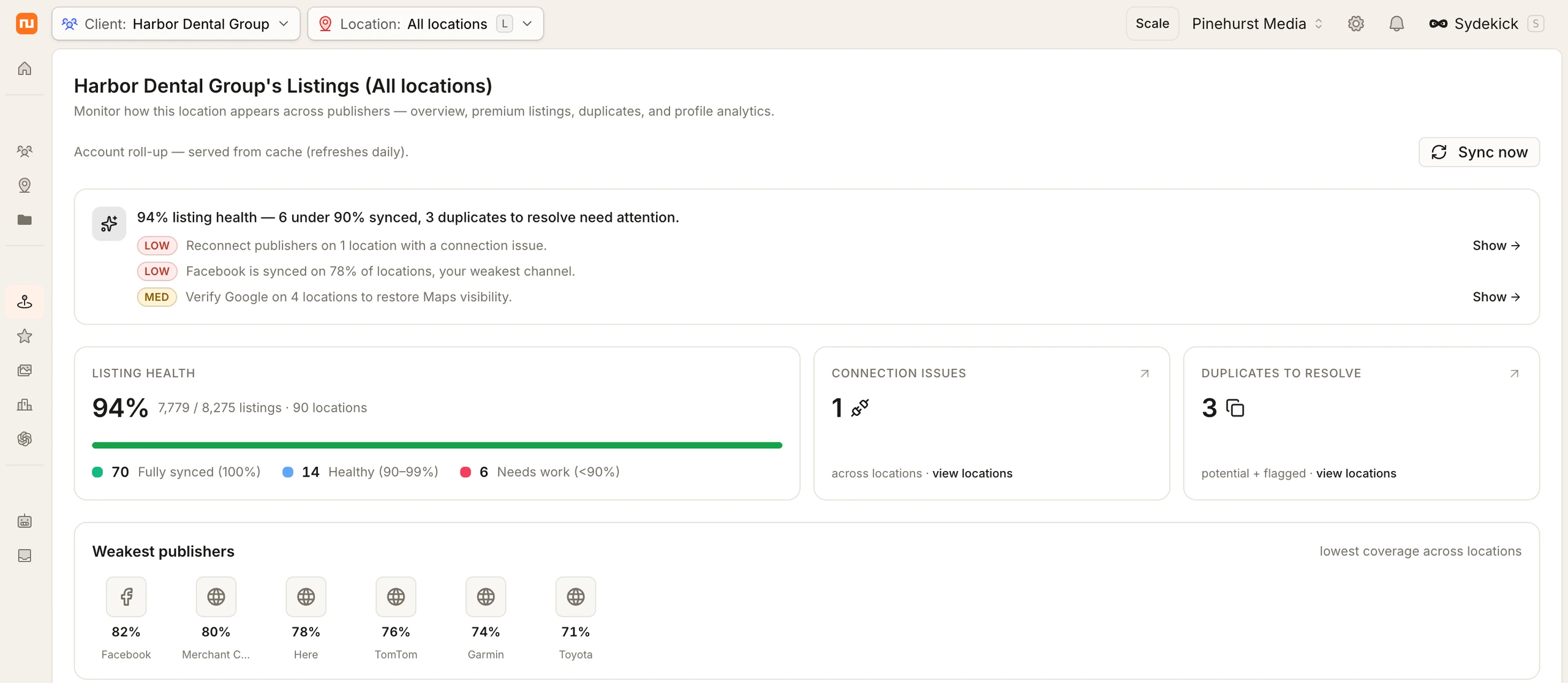Open the Client Harbor Dental Group dropdown
The width and height of the screenshot is (1568, 683).
pyautogui.click(x=176, y=24)
